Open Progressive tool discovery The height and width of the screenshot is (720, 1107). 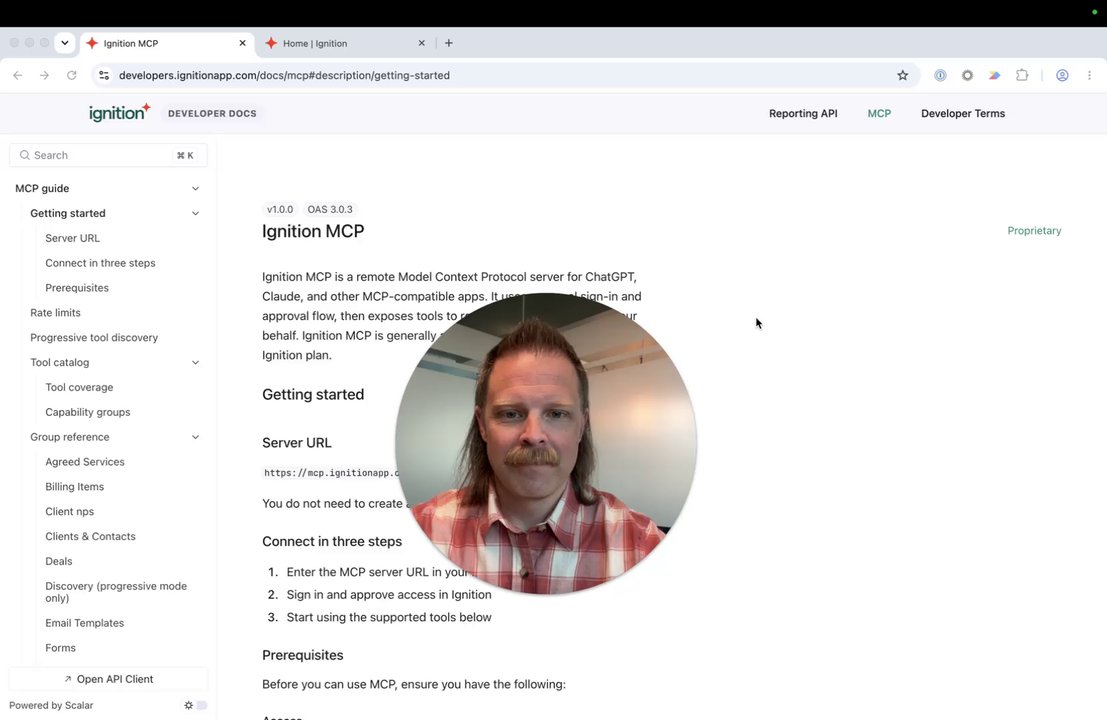pos(94,337)
